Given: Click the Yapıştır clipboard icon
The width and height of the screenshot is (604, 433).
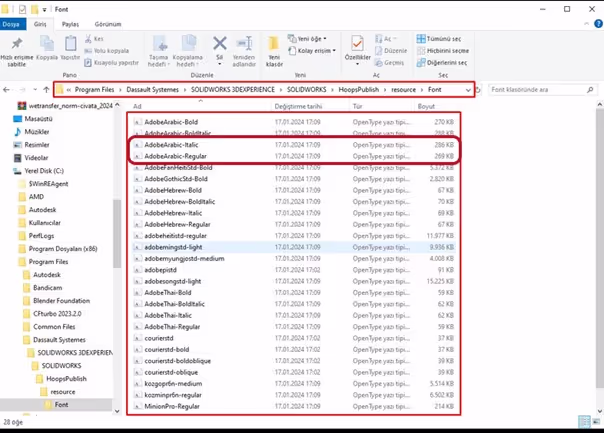Looking at the screenshot, I should [70, 44].
